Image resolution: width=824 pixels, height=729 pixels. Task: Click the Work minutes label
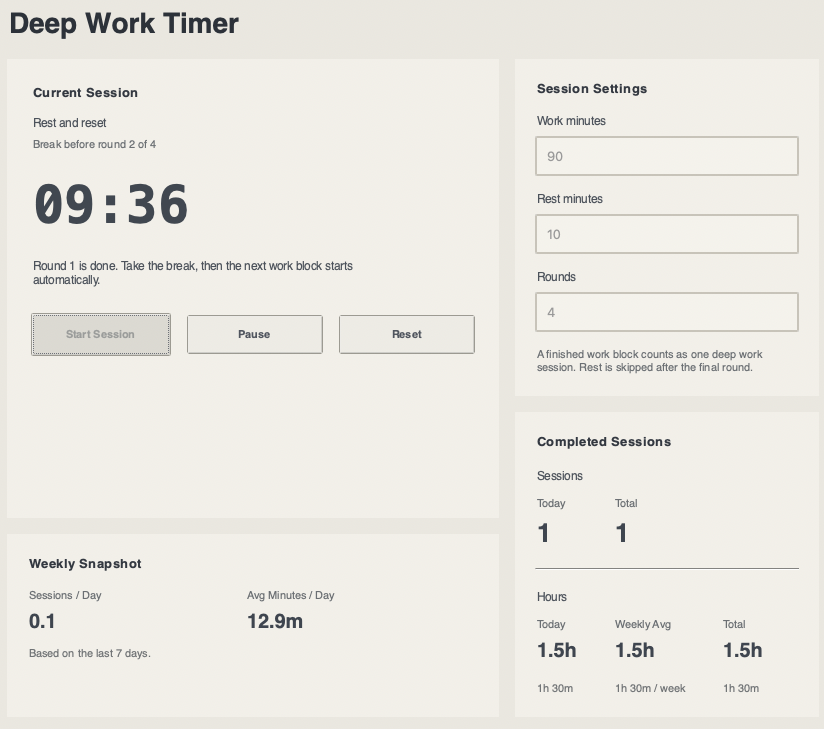pos(571,121)
